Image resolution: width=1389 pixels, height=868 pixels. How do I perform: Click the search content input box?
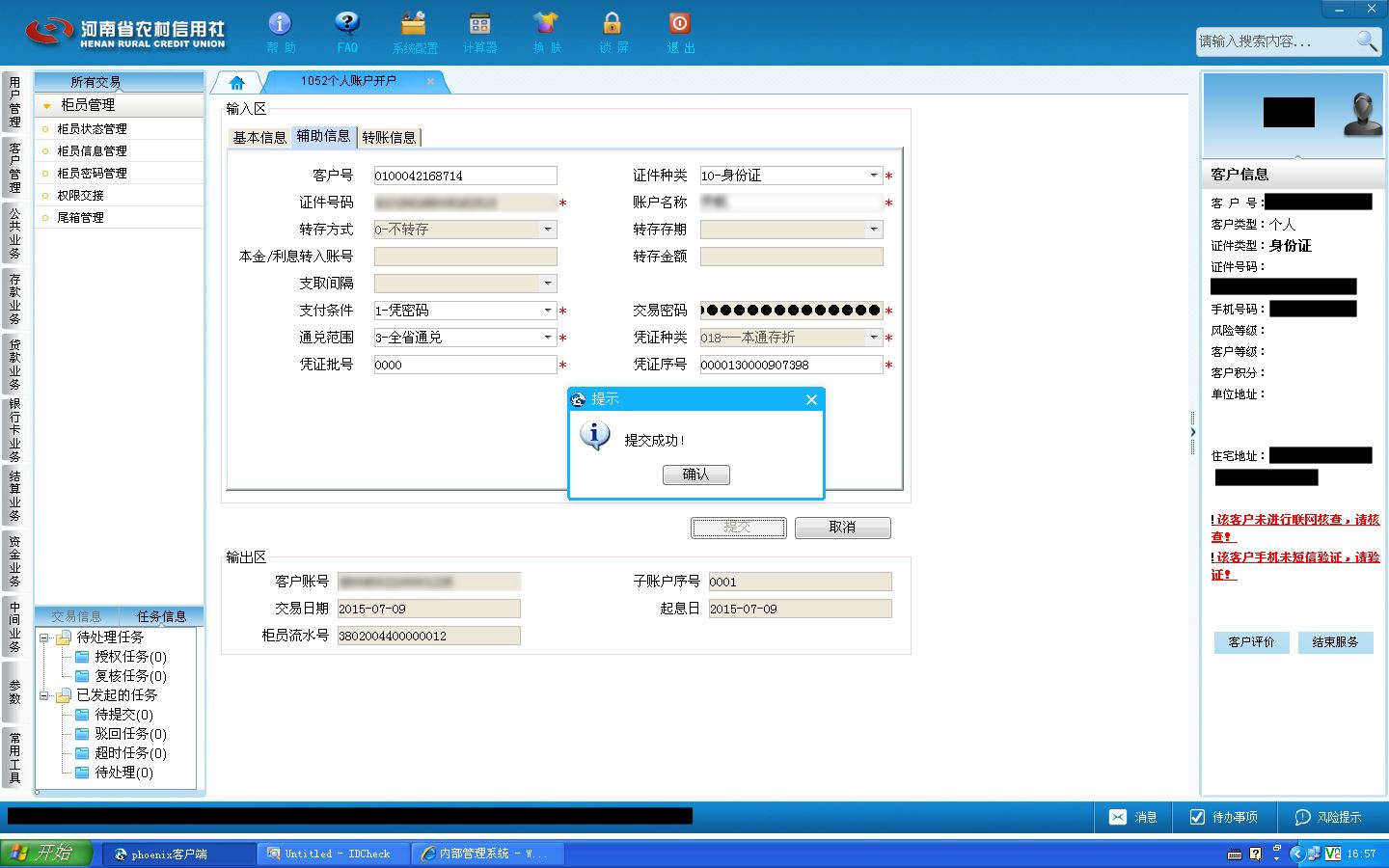[x=1274, y=41]
